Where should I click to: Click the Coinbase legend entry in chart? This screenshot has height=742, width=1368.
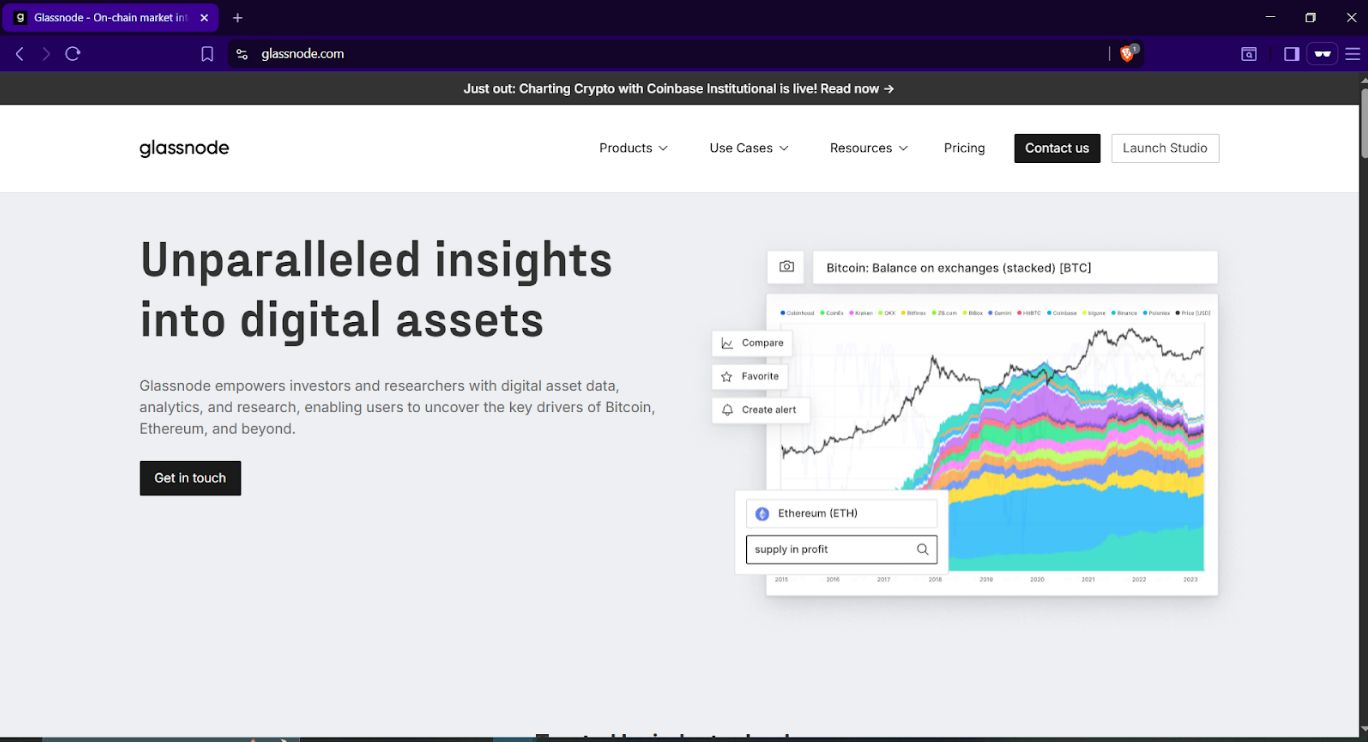pos(1061,313)
